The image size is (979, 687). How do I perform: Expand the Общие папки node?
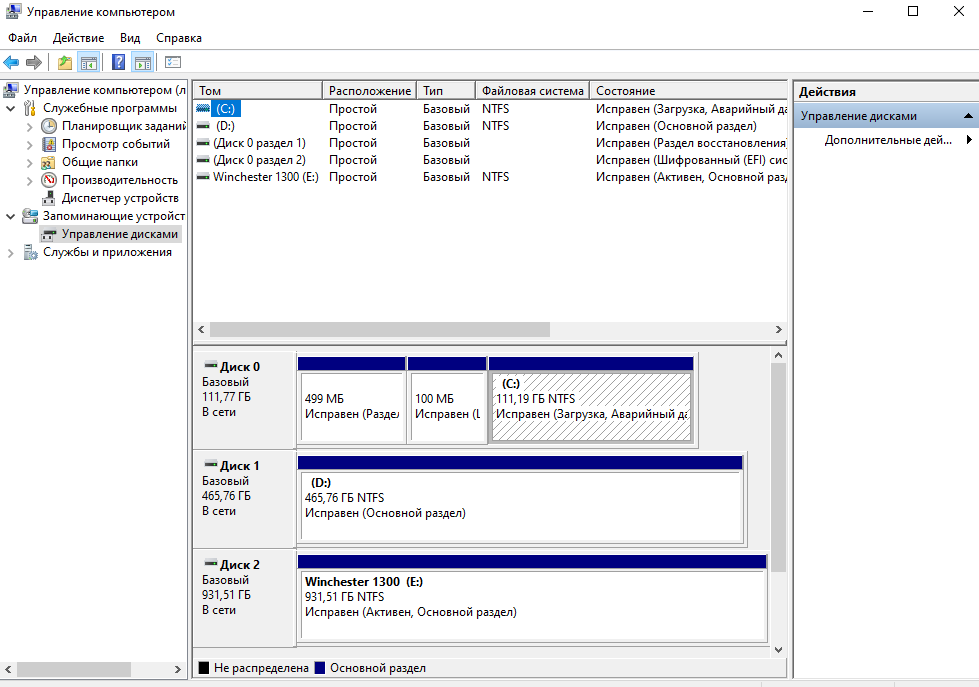(29, 163)
